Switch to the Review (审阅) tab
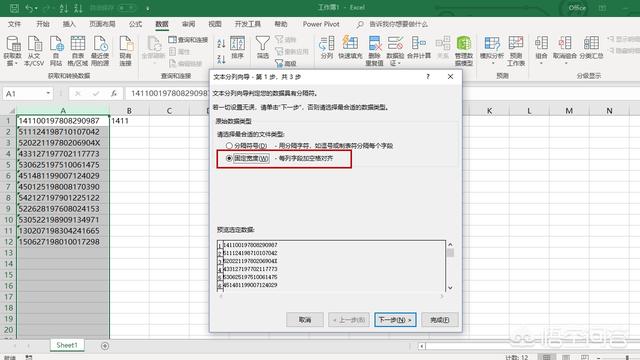640x360 pixels. 189,24
